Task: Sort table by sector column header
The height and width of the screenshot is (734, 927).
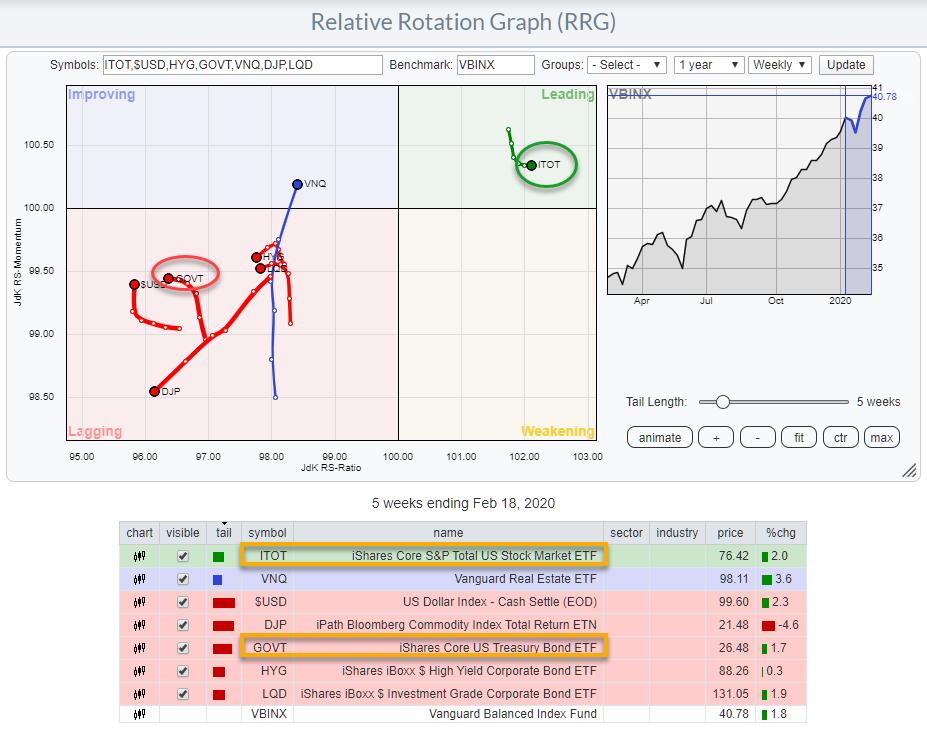Action: point(626,532)
